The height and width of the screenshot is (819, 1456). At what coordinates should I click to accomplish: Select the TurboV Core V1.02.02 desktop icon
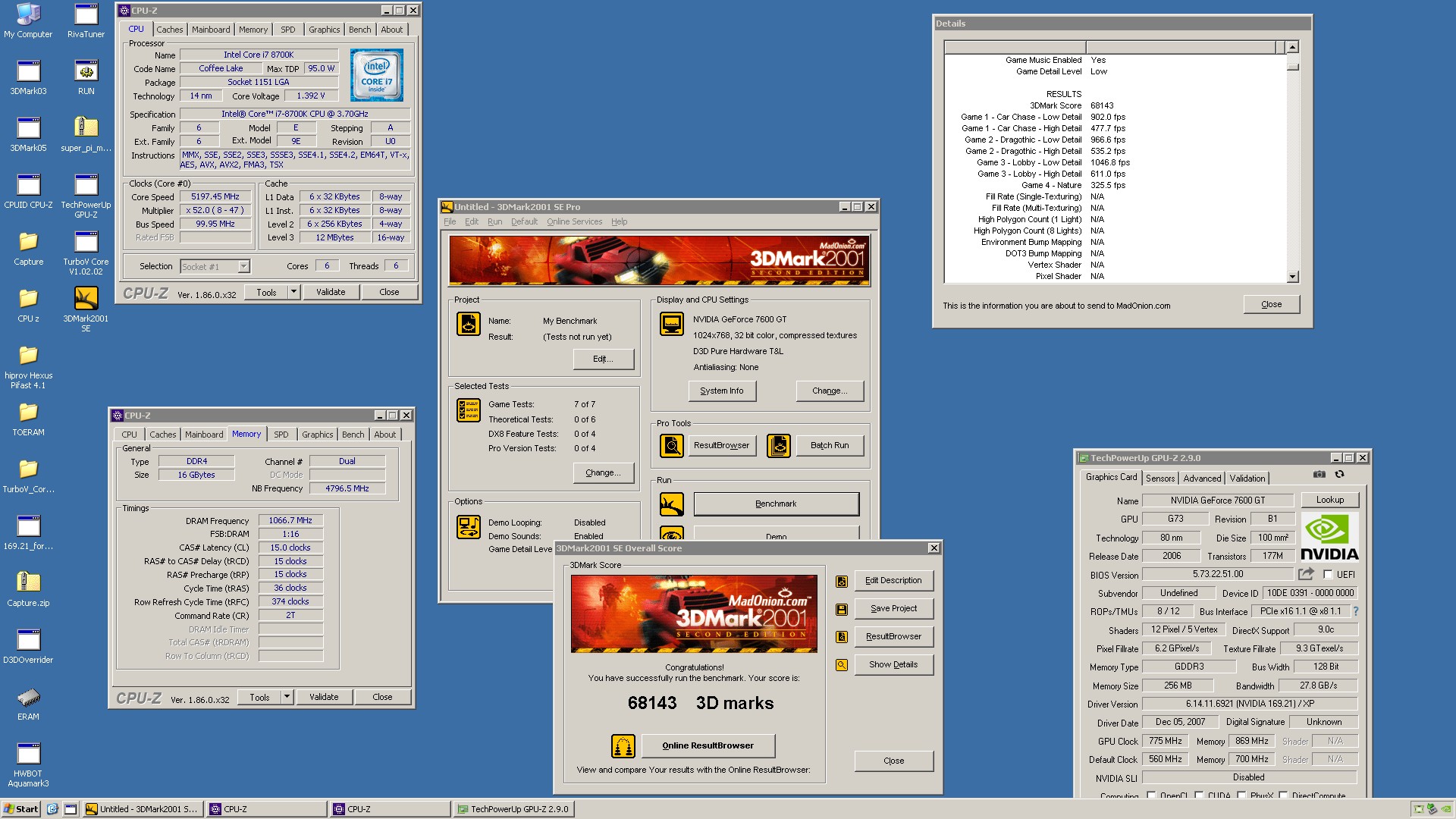(86, 253)
